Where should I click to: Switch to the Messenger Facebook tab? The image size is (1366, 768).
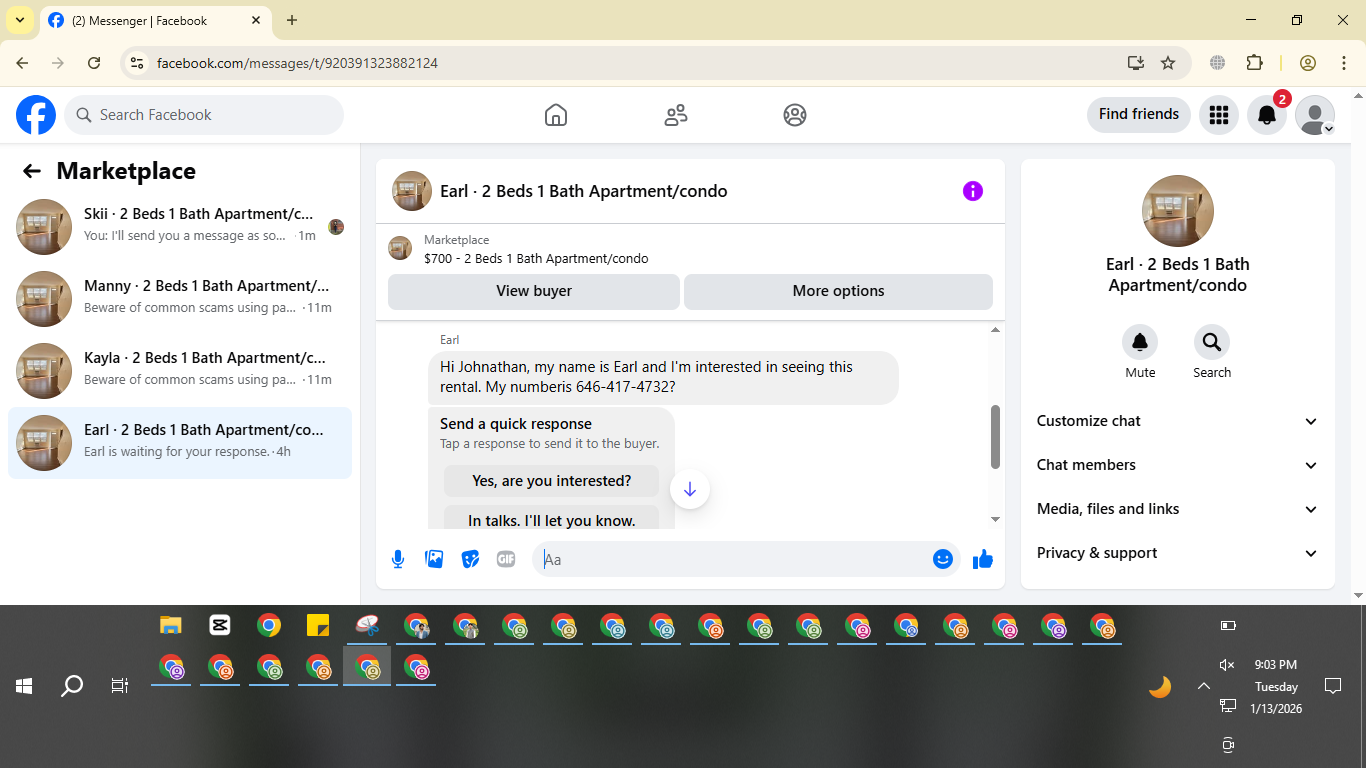155,21
